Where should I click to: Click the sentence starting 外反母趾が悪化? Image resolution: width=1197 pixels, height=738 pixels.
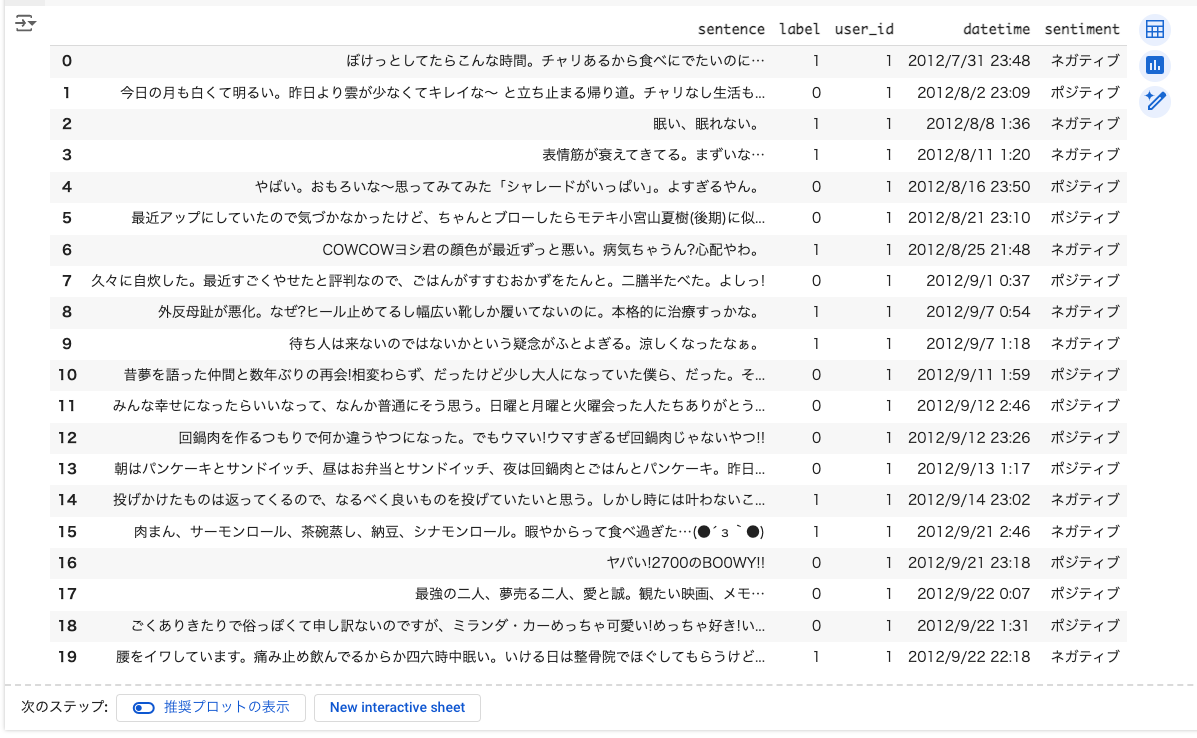pyautogui.click(x=461, y=312)
